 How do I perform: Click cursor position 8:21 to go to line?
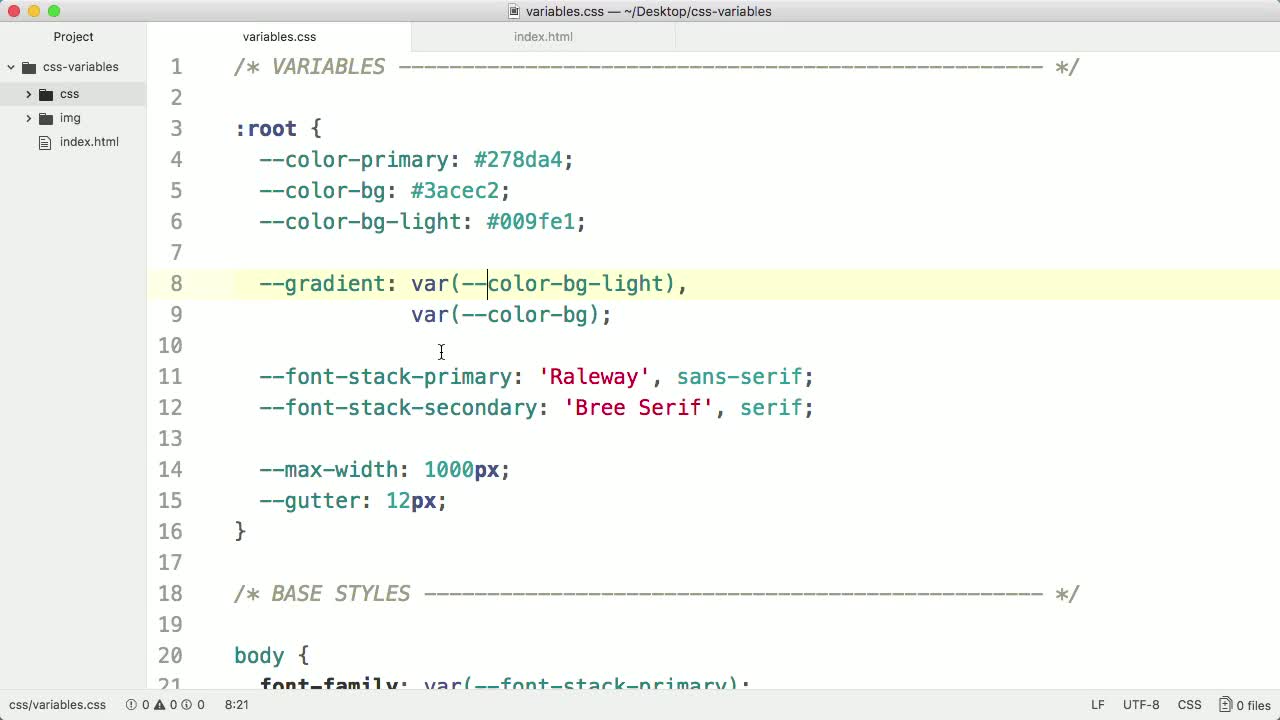236,705
